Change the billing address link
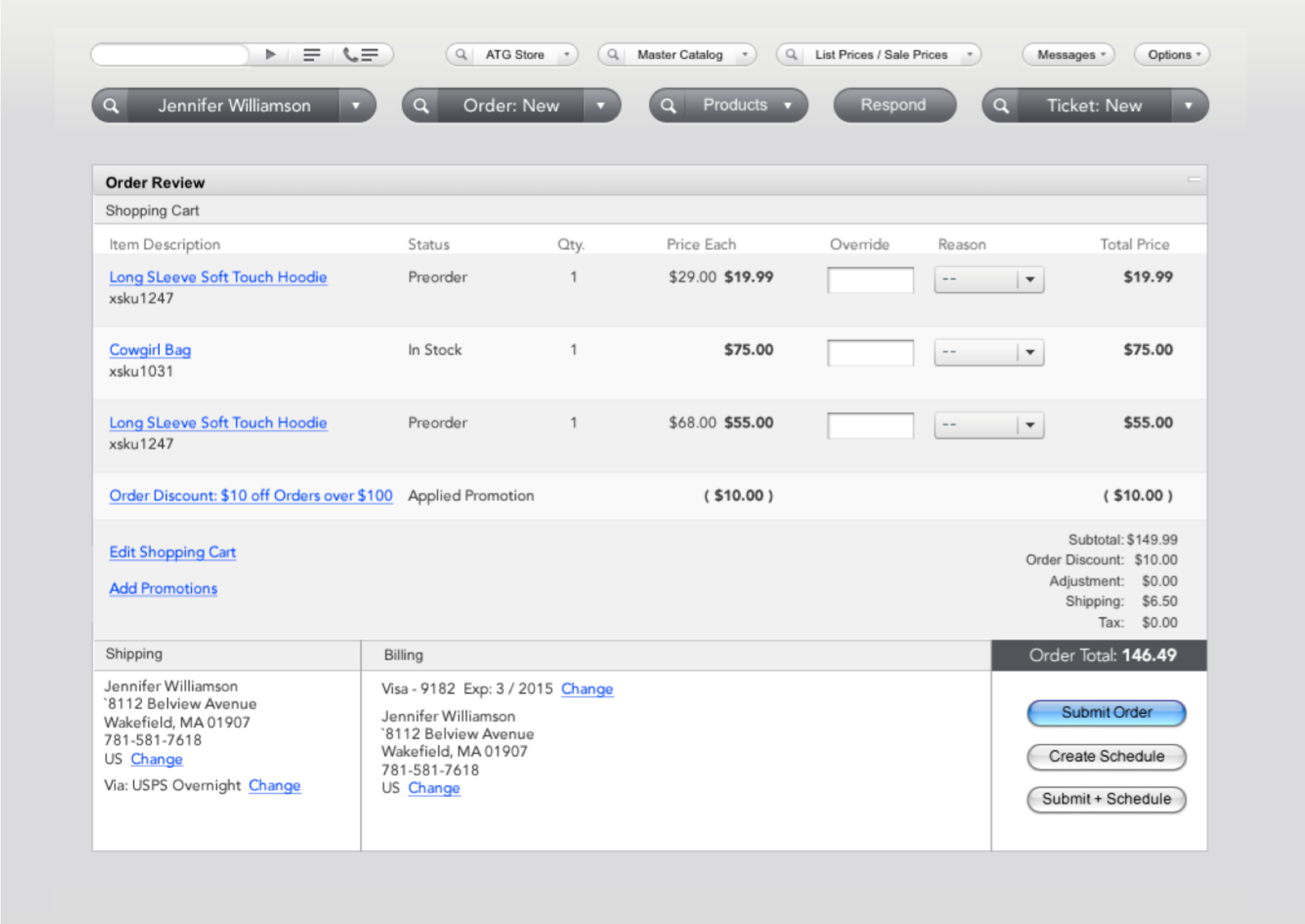The image size is (1305, 924). (x=434, y=788)
